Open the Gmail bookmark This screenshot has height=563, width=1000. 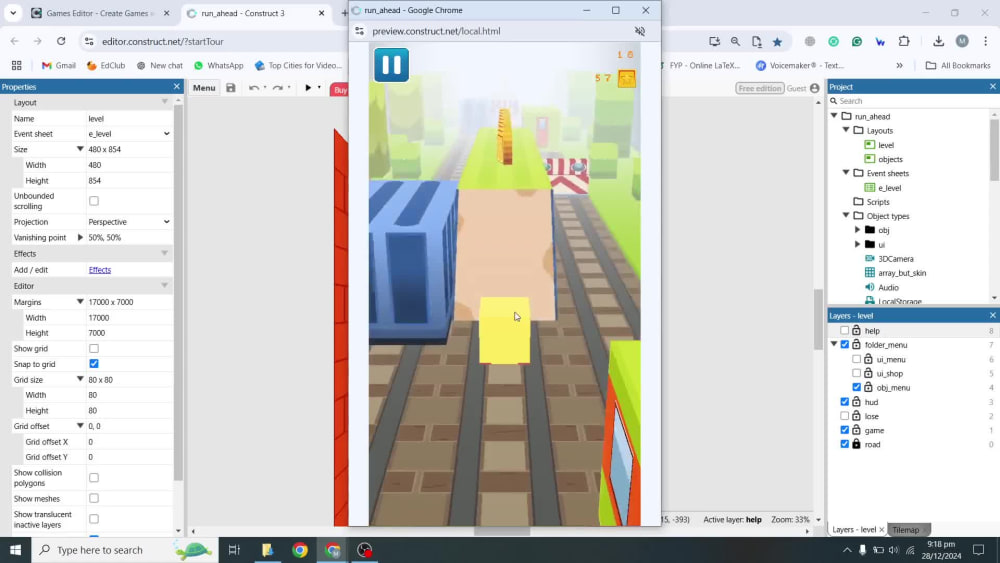59,65
